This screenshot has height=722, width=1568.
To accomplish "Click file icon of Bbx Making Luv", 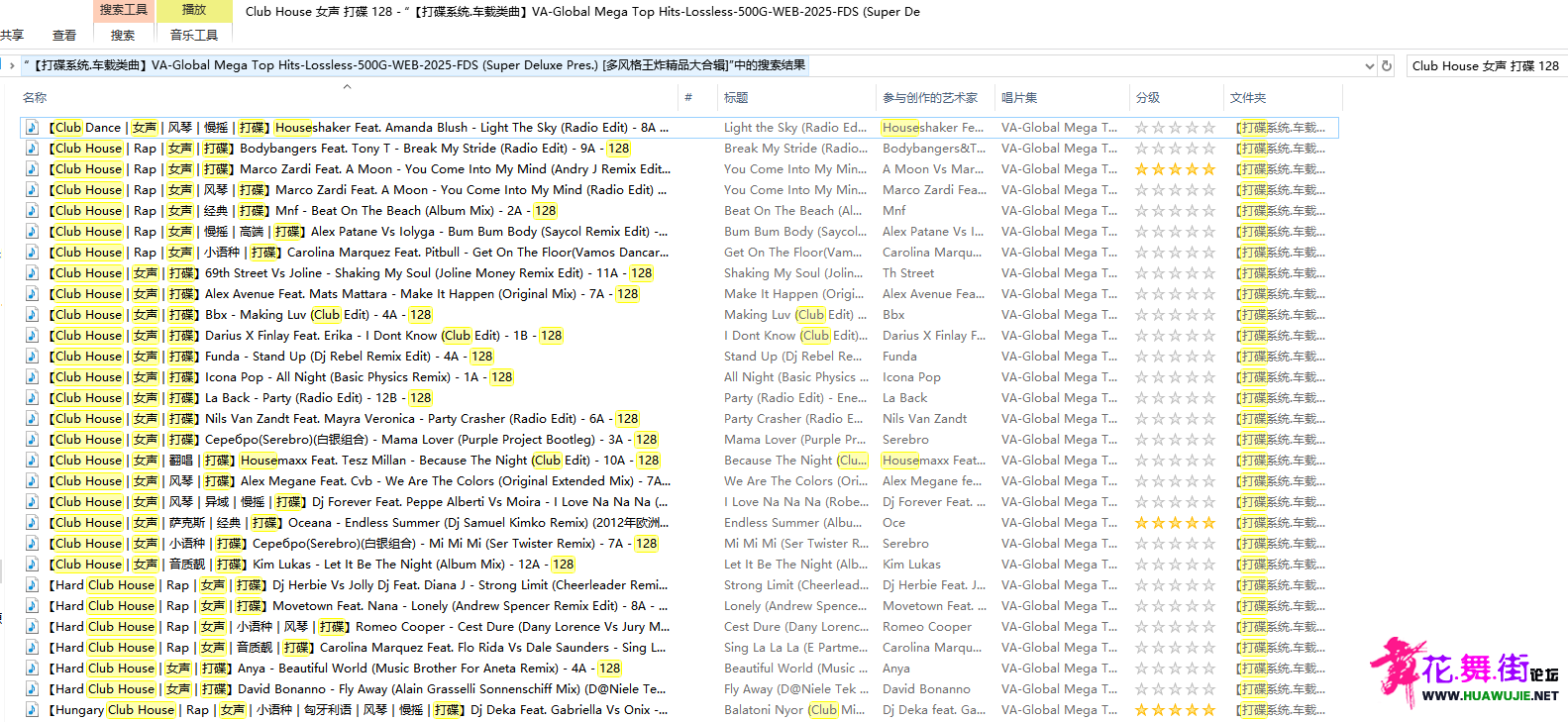I will 33,315.
